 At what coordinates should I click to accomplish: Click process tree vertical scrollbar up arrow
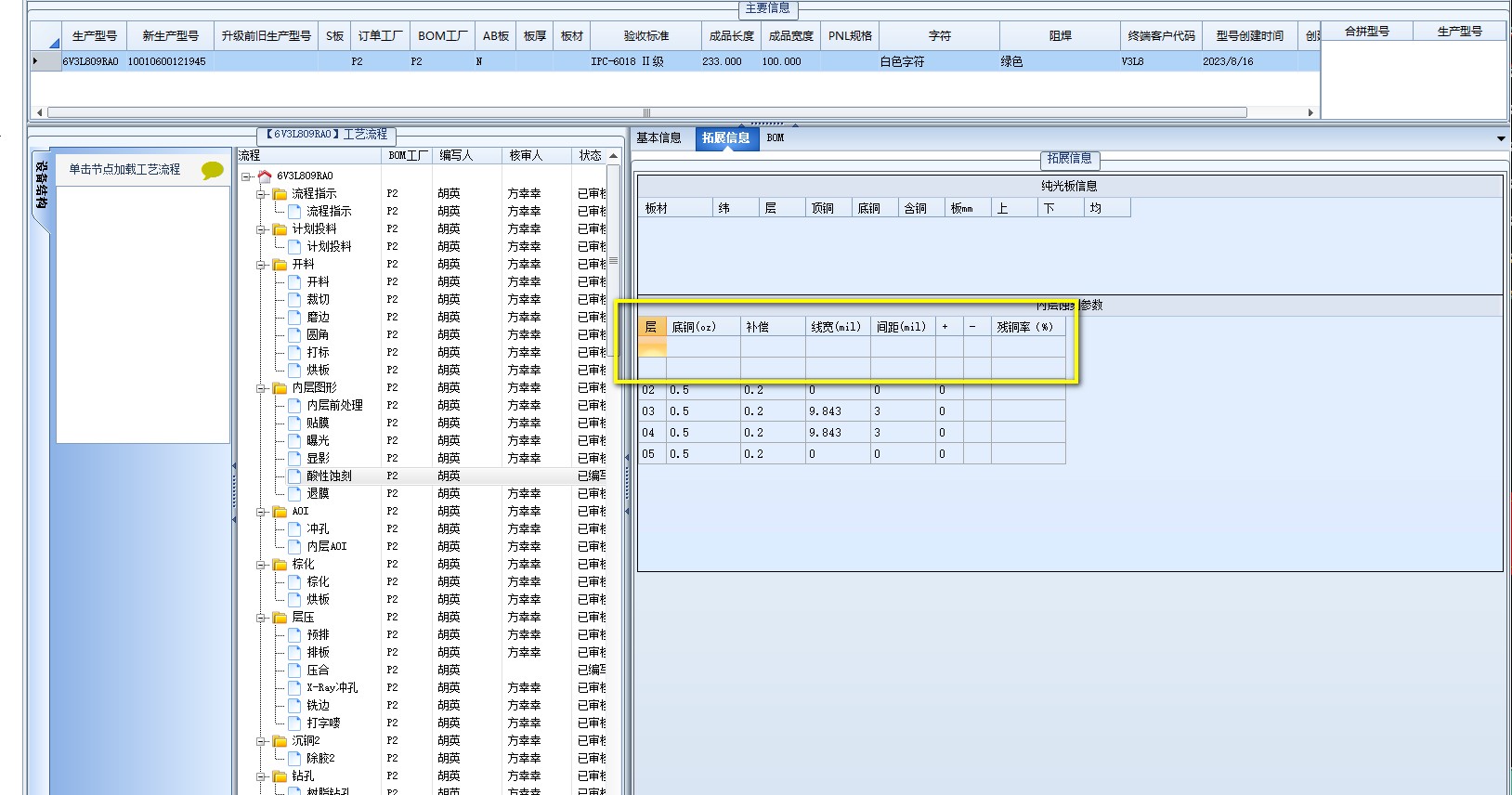coord(613,156)
